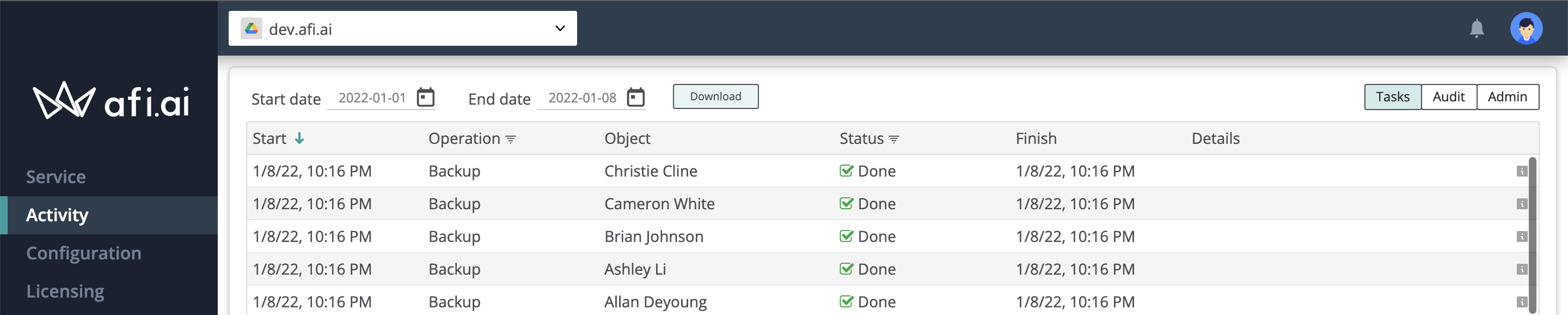Click the Object column header
The width and height of the screenshot is (1568, 315).
tap(627, 138)
